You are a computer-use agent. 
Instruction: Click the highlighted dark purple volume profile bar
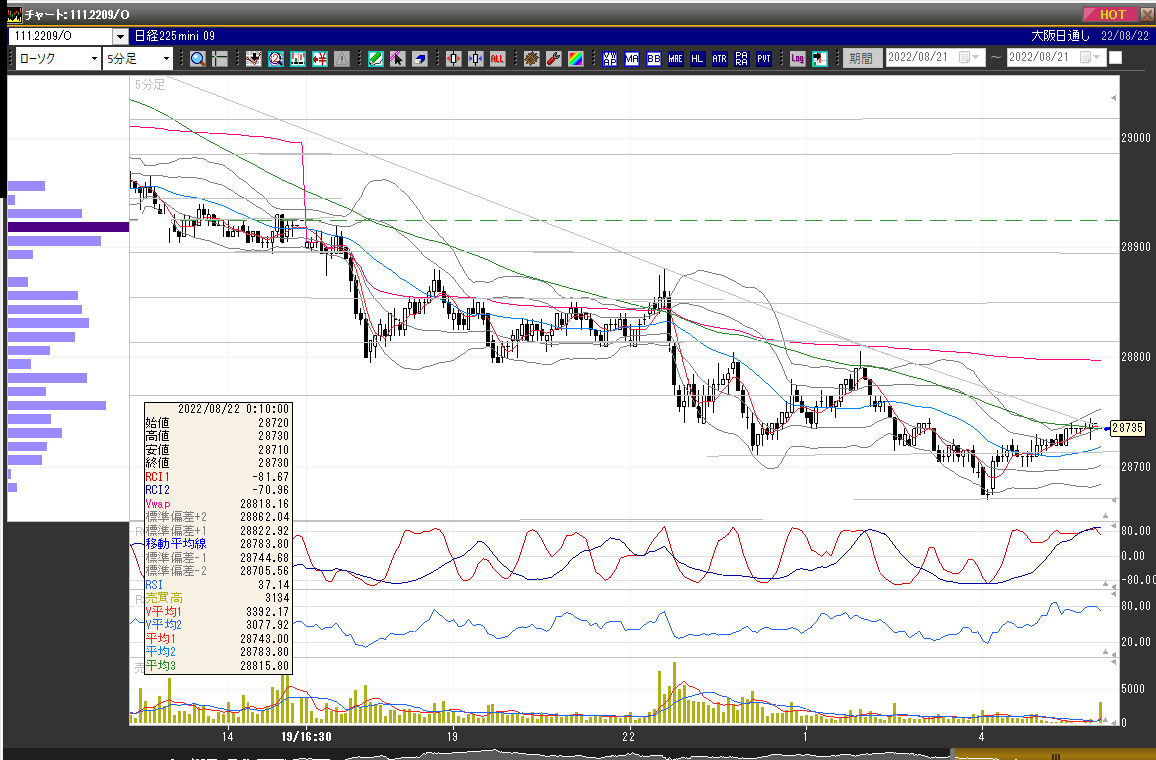(x=69, y=227)
